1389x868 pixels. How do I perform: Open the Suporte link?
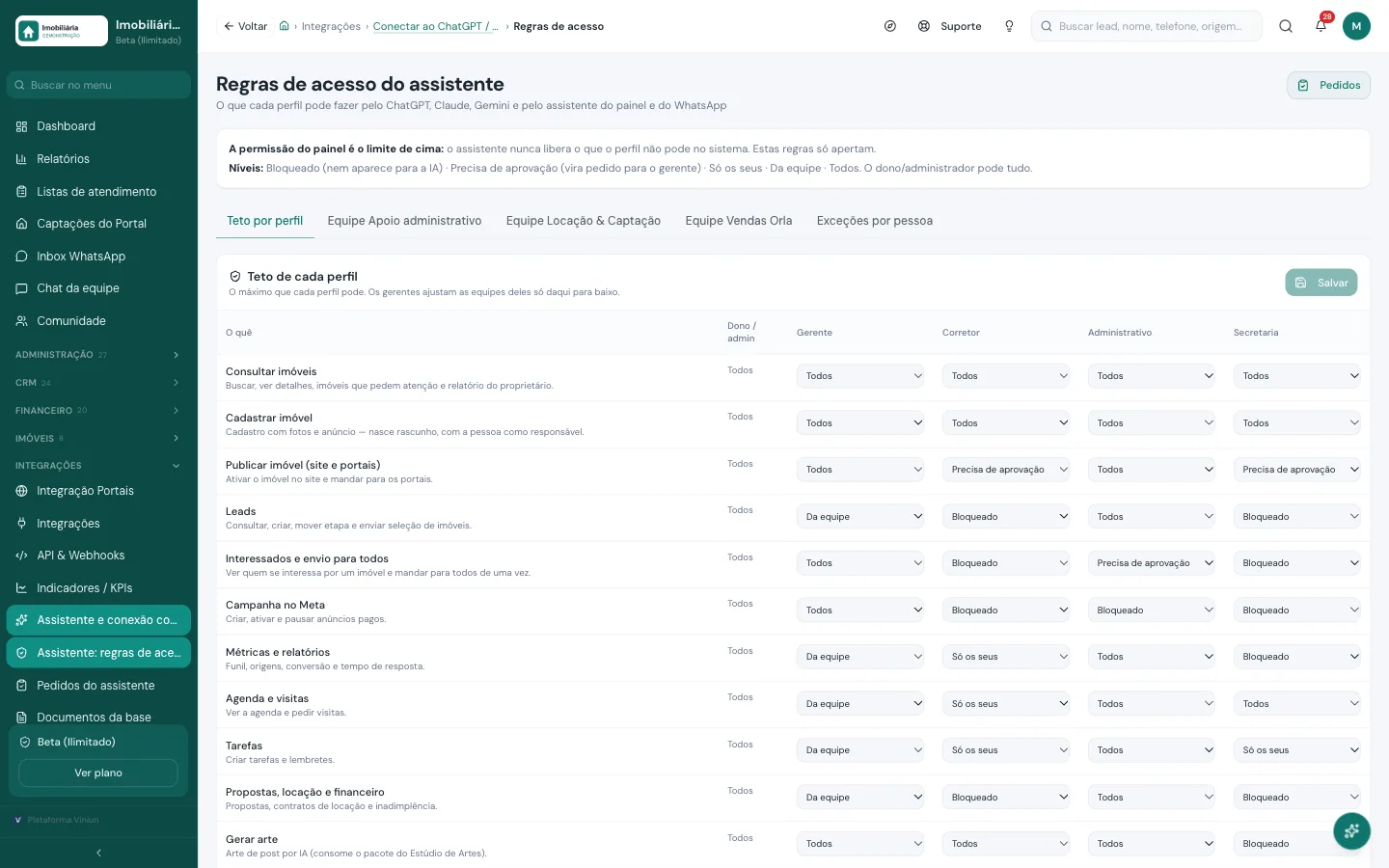click(x=950, y=26)
